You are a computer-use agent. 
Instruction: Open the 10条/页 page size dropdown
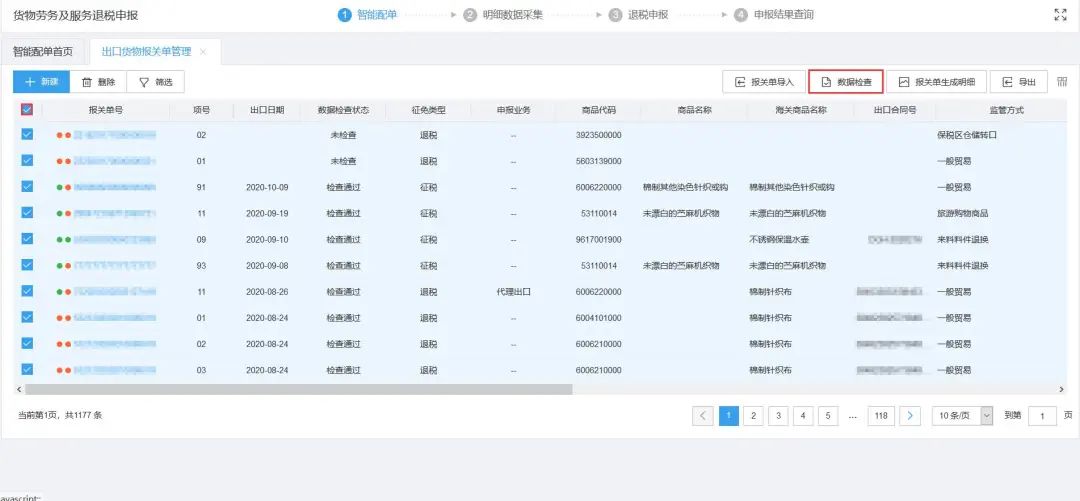pyautogui.click(x=962, y=416)
